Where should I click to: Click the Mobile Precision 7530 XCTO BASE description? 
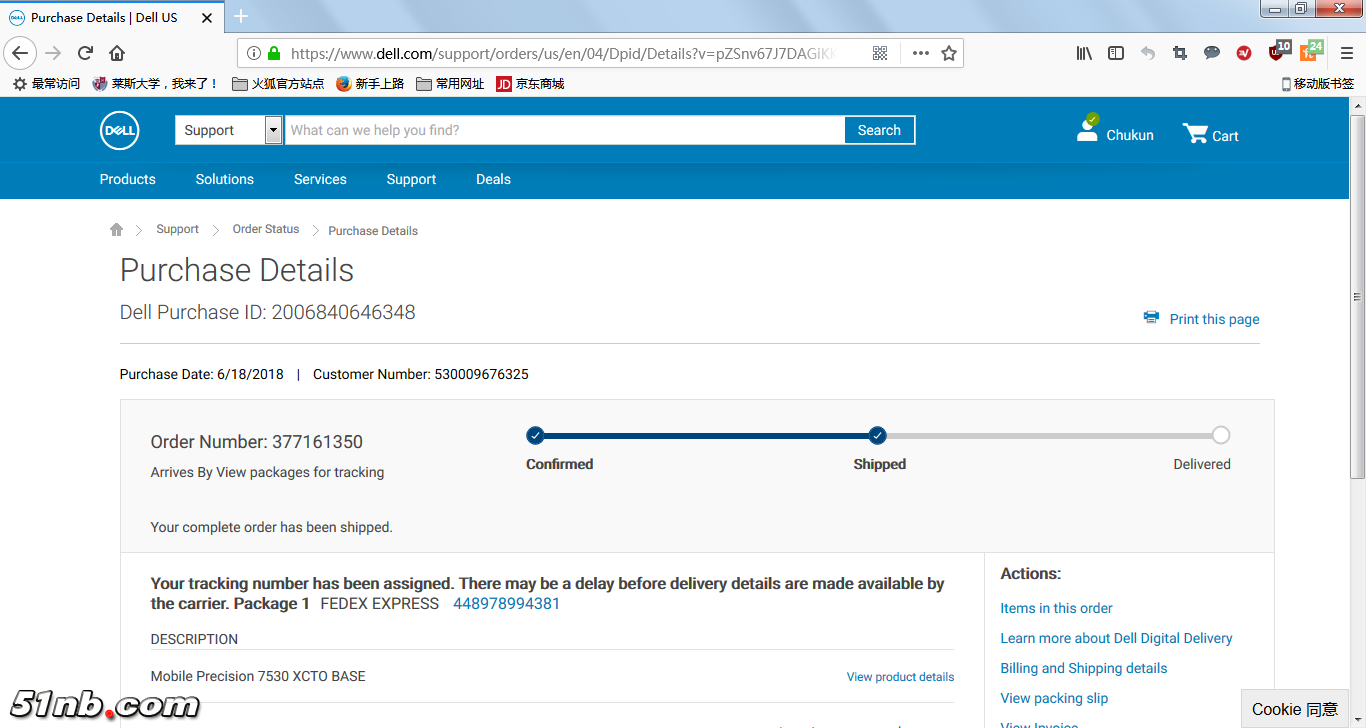coord(258,676)
